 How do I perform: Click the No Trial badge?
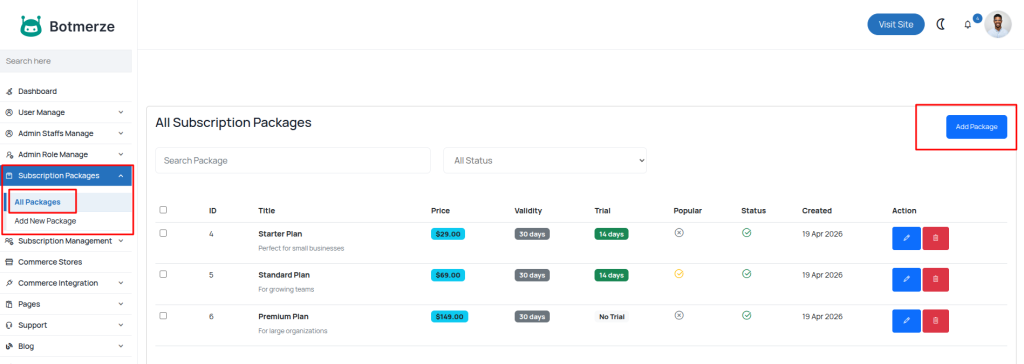click(x=612, y=316)
